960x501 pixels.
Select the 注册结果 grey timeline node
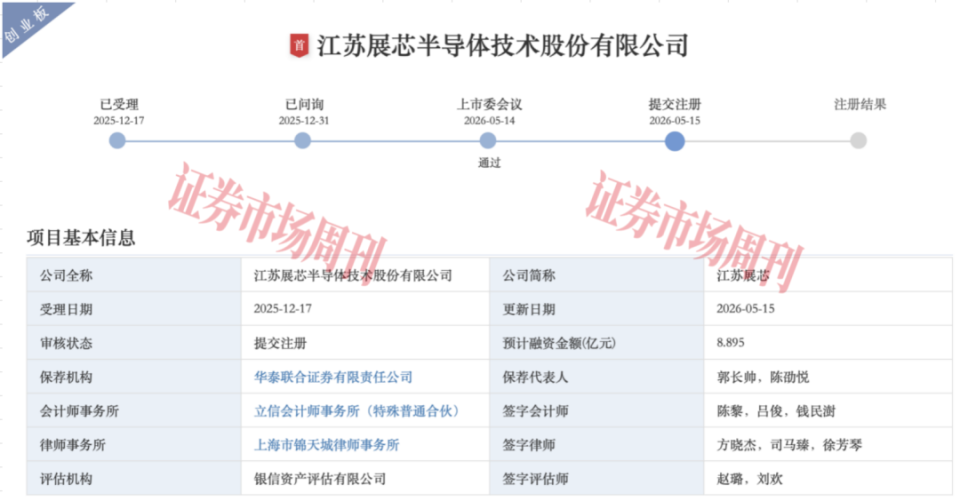[x=858, y=141]
